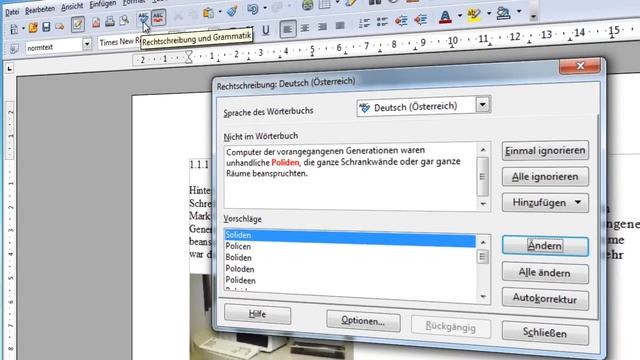Open the normtext style dropdown arrow
The image size is (640, 360).
click(87, 44)
